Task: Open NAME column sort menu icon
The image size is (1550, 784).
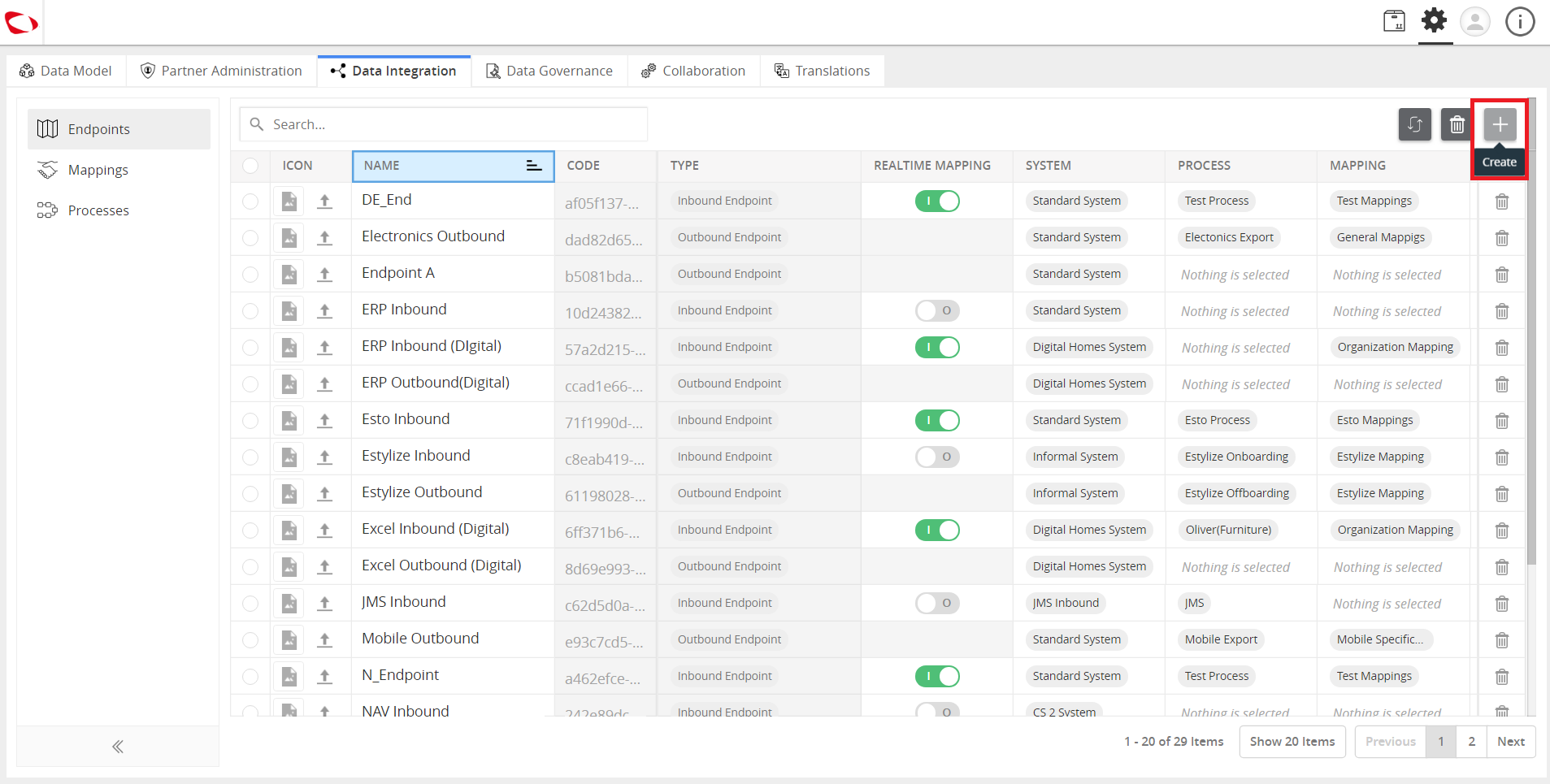Action: click(x=533, y=166)
